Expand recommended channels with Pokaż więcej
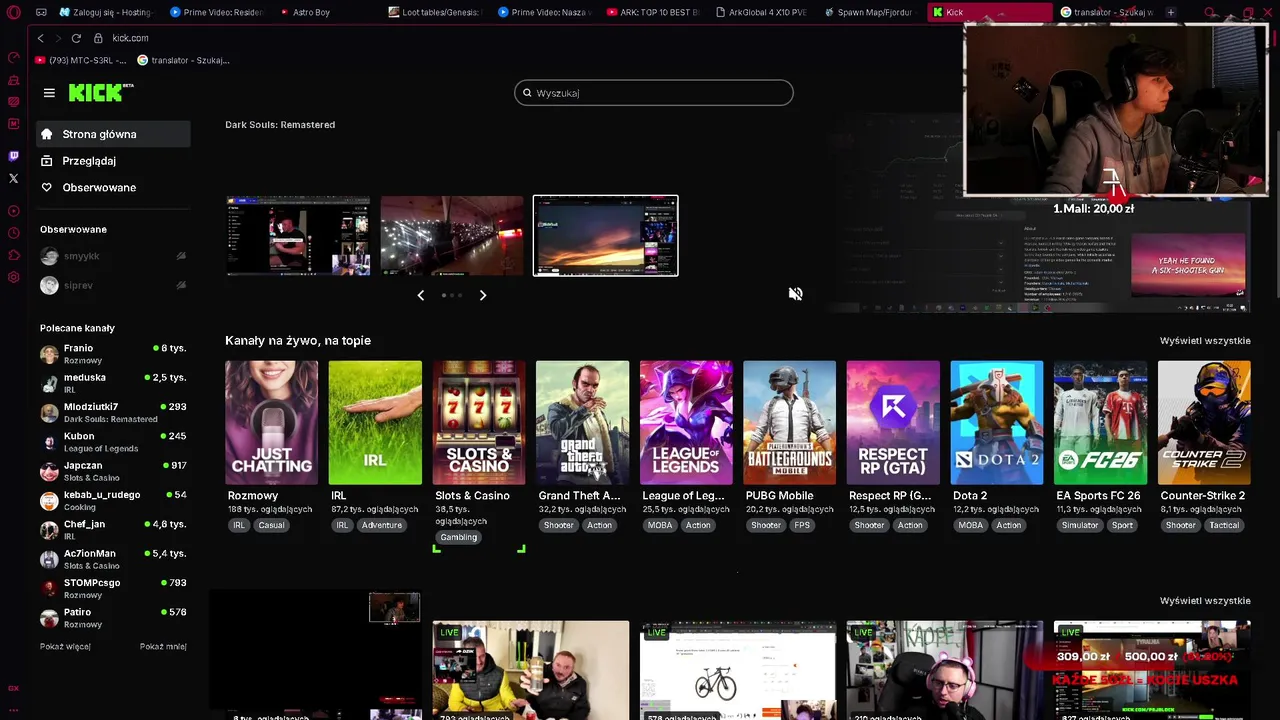1280x720 pixels. click(65, 646)
